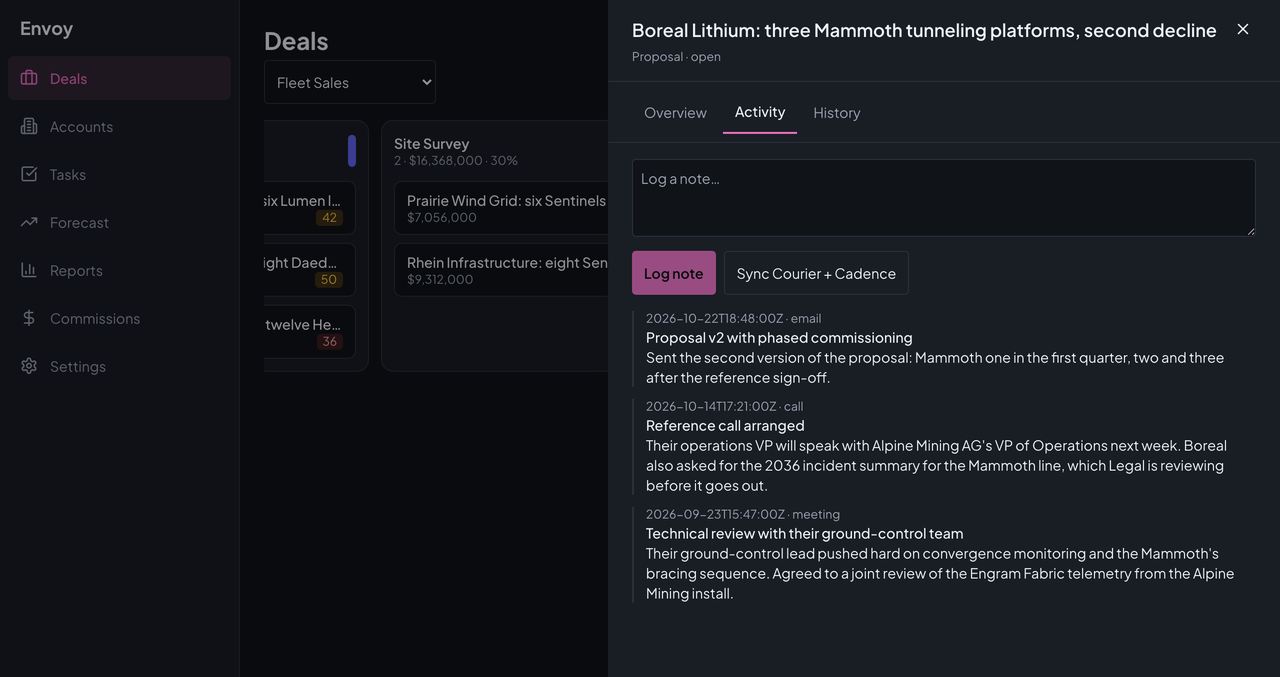Click 'Technical review with their ground-control team' title
This screenshot has width=1280, height=677.
coord(805,533)
